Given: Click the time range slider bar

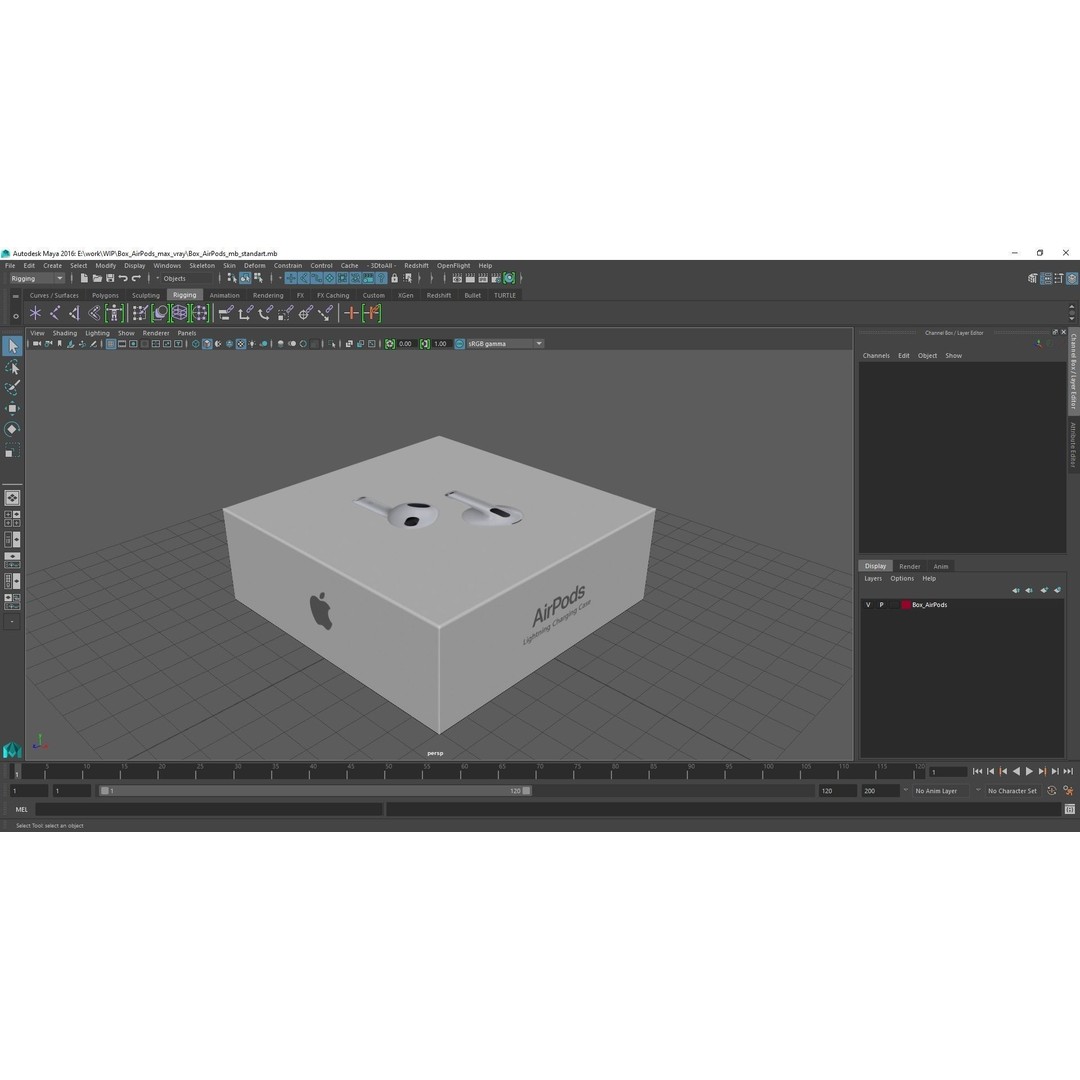Looking at the screenshot, I should click(x=315, y=791).
